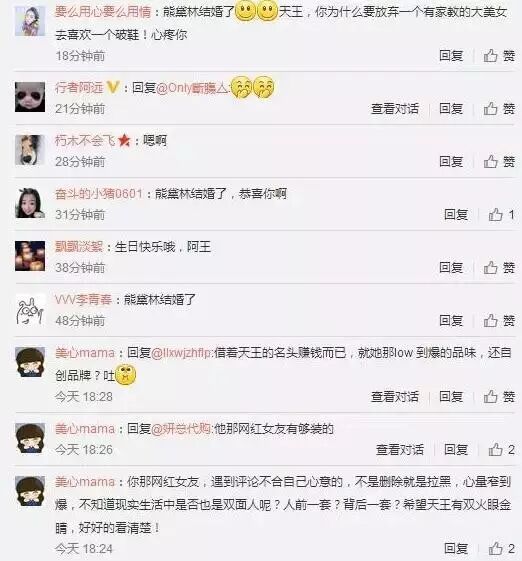
Task: Open 查看对话 on 行者阿远's reply
Action: coord(395,109)
